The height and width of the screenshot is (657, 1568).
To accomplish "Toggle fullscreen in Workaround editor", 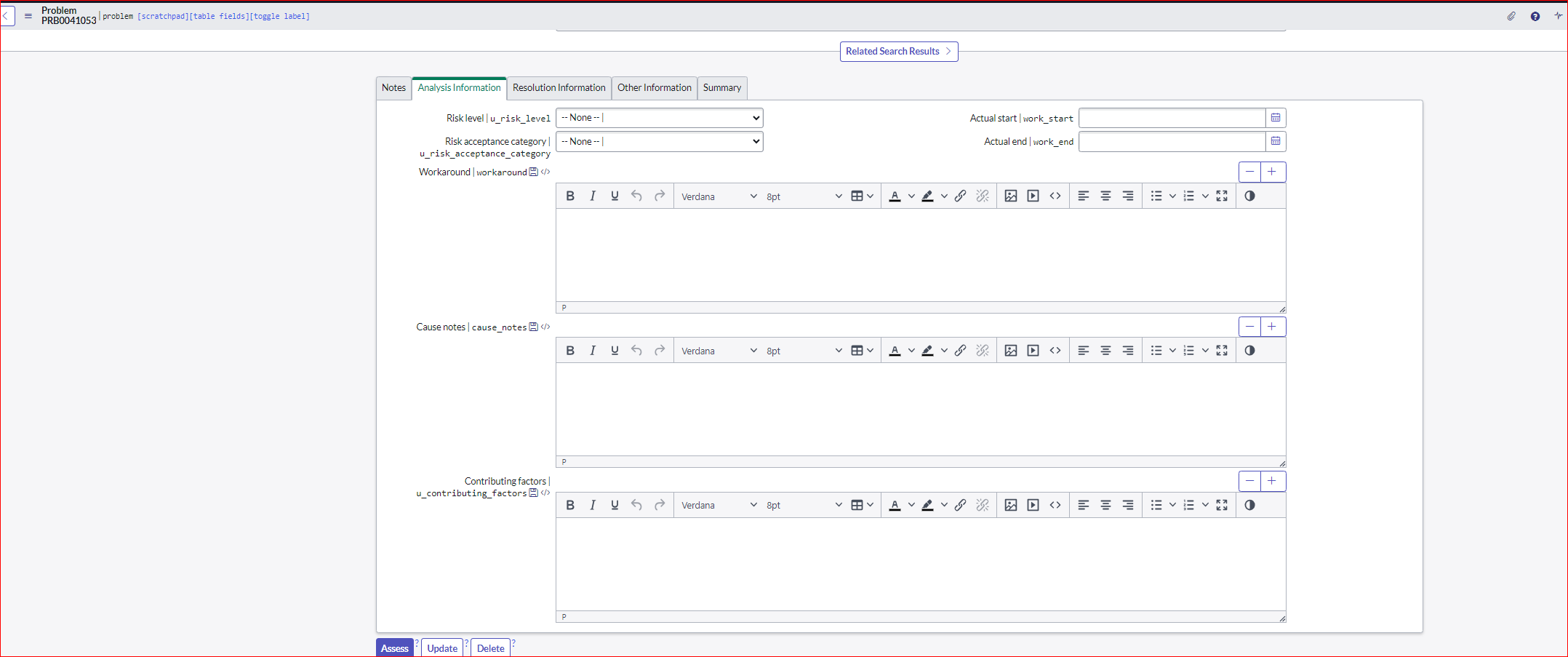I will pos(1222,196).
